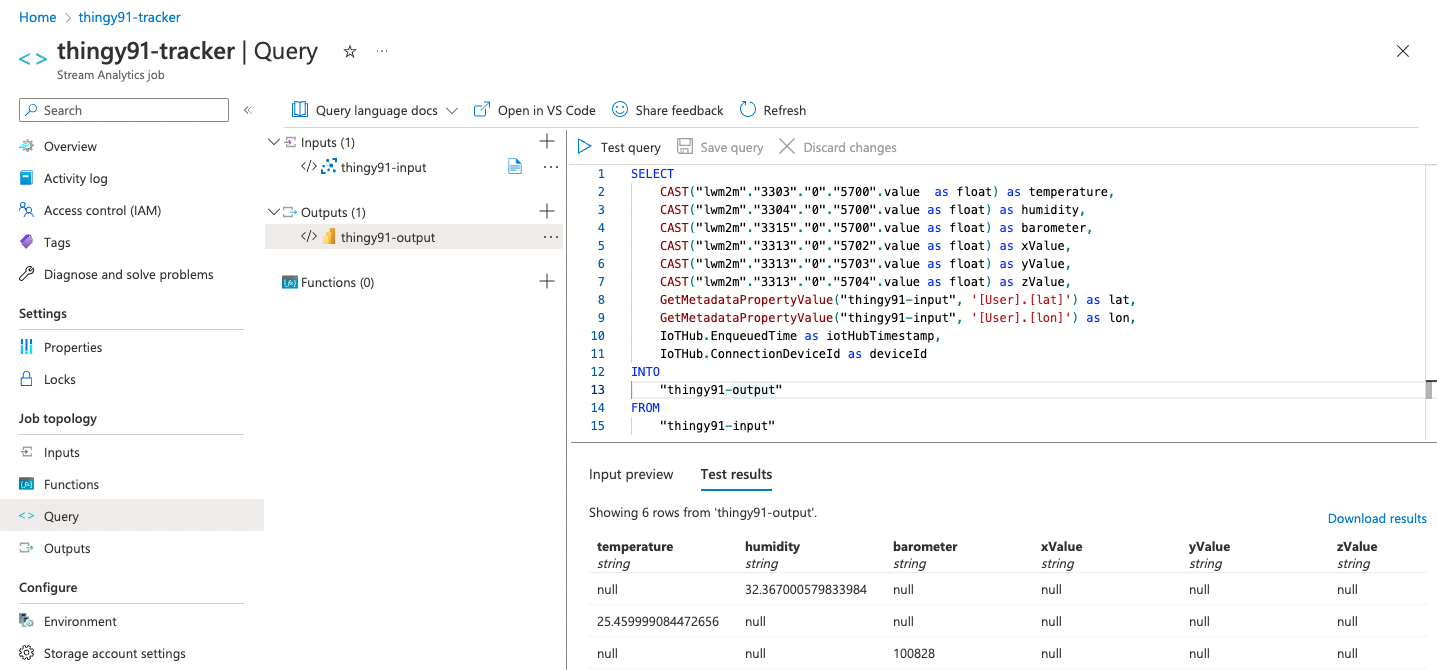The image size is (1437, 670).
Task: Click the xValue column header
Action: (1061, 547)
